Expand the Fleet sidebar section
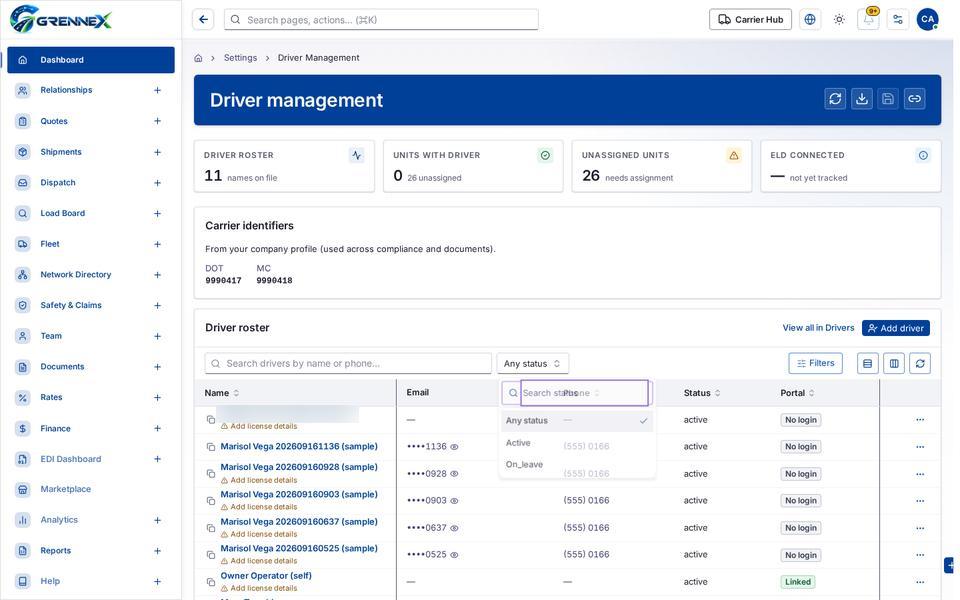This screenshot has height=600, width=960. click(157, 244)
